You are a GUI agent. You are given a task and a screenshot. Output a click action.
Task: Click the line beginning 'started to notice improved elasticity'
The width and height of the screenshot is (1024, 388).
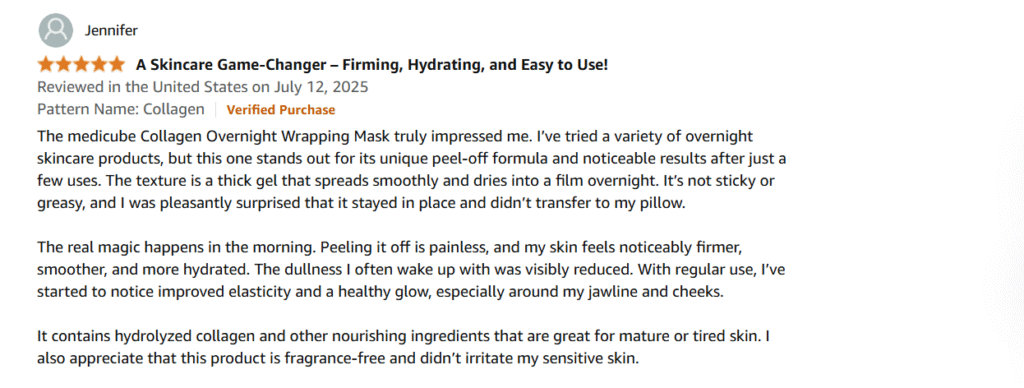381,292
